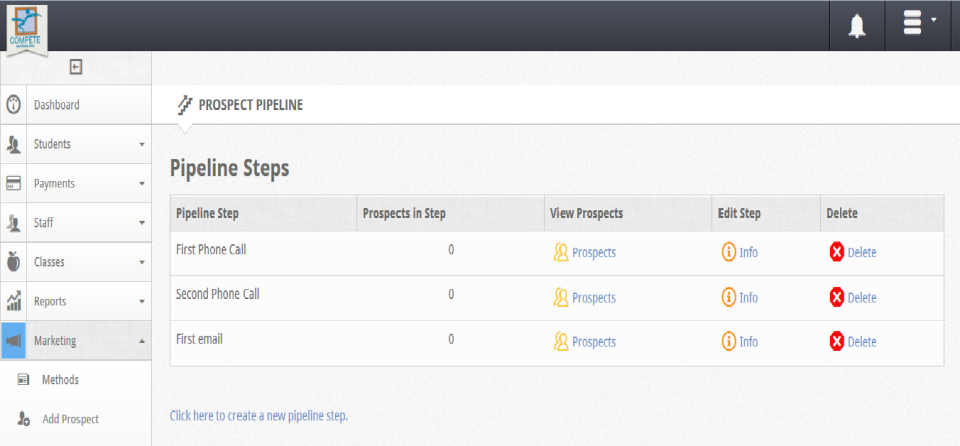Click the Add Prospect sidebar icon
Viewport: 960px width, 446px height.
pyautogui.click(x=24, y=419)
